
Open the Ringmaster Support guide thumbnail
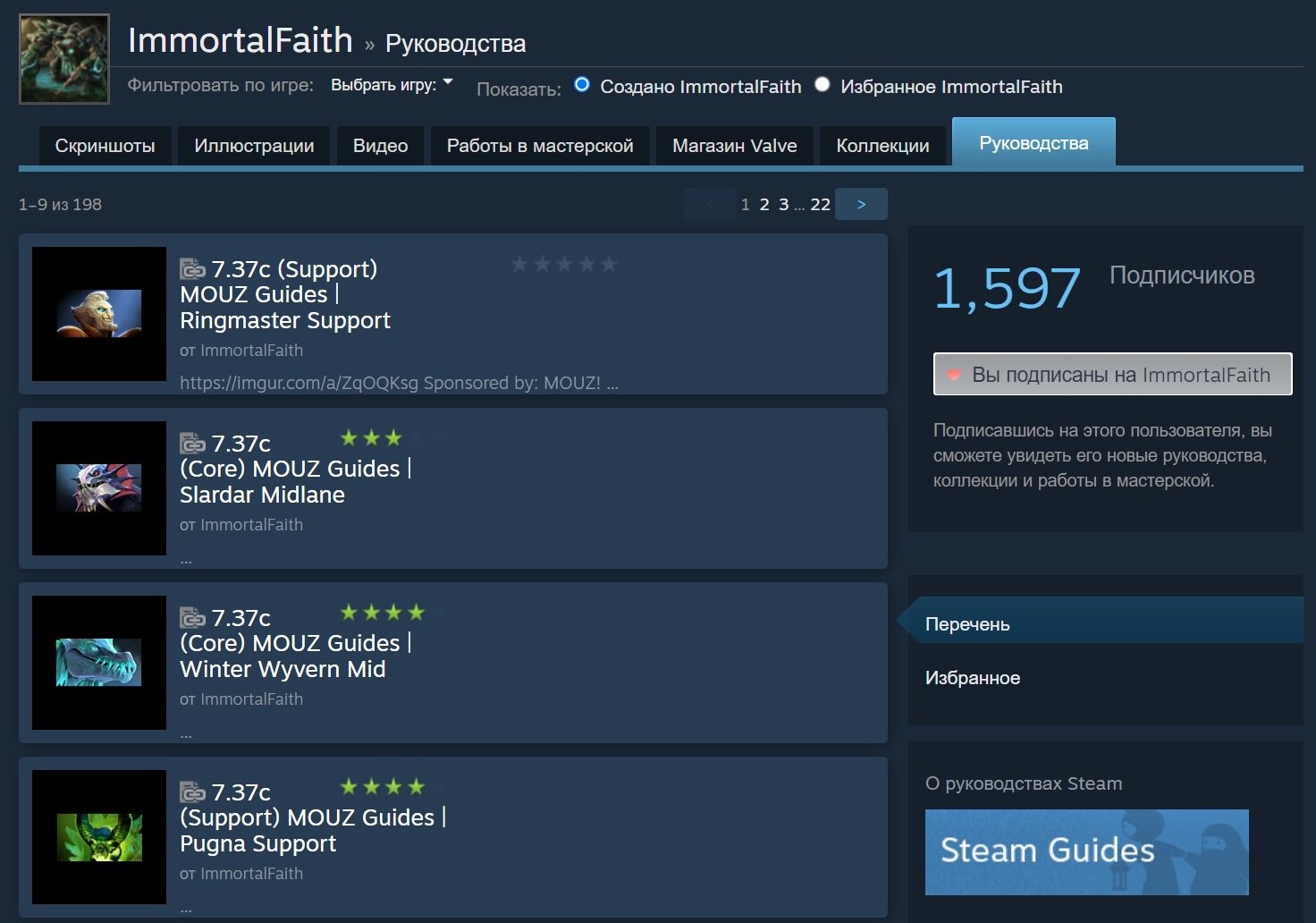(x=99, y=314)
